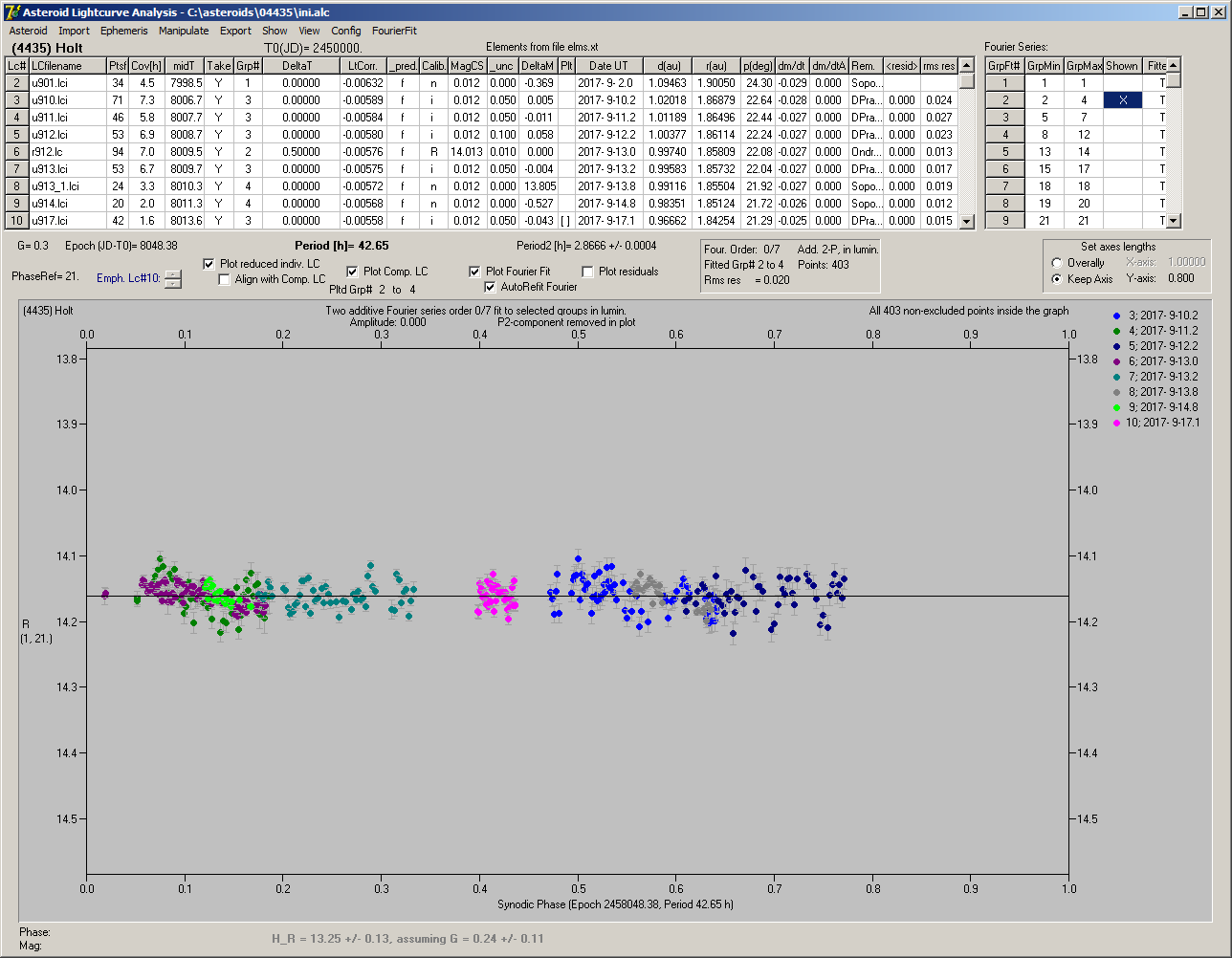
Task: Toggle the Plot Comp. LC checkbox
Action: click(353, 272)
